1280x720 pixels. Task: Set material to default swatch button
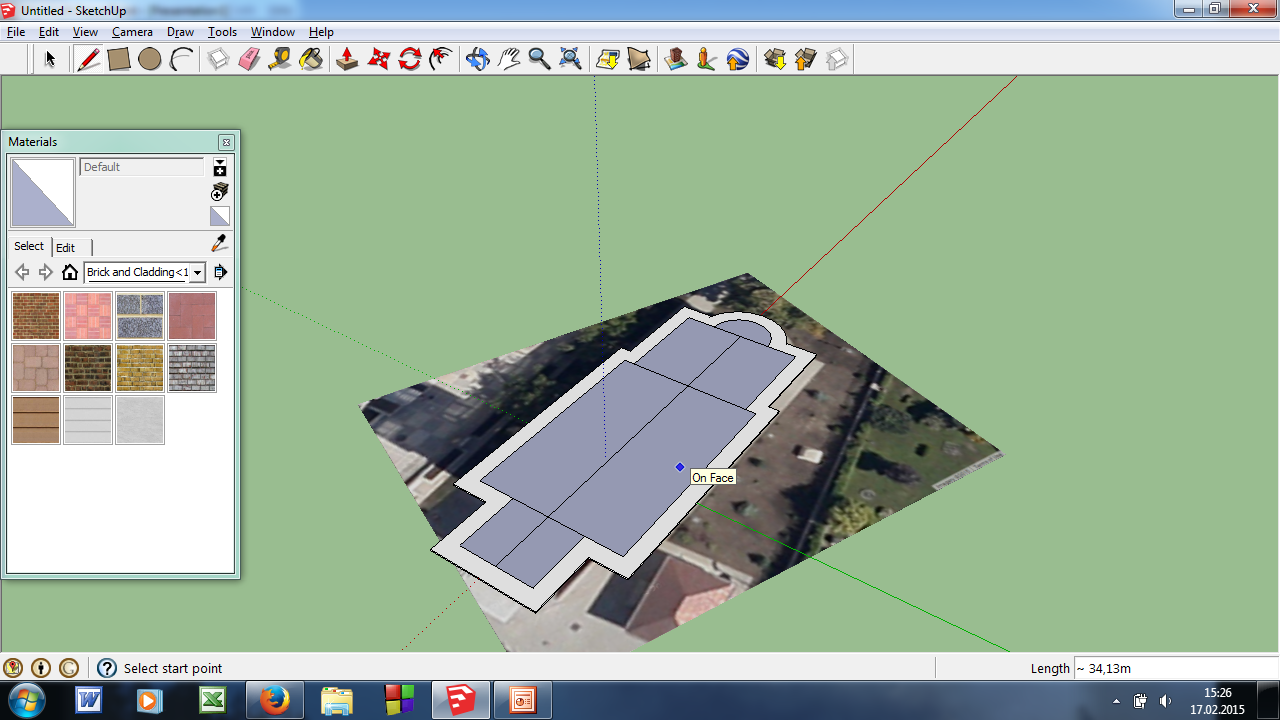(220, 216)
